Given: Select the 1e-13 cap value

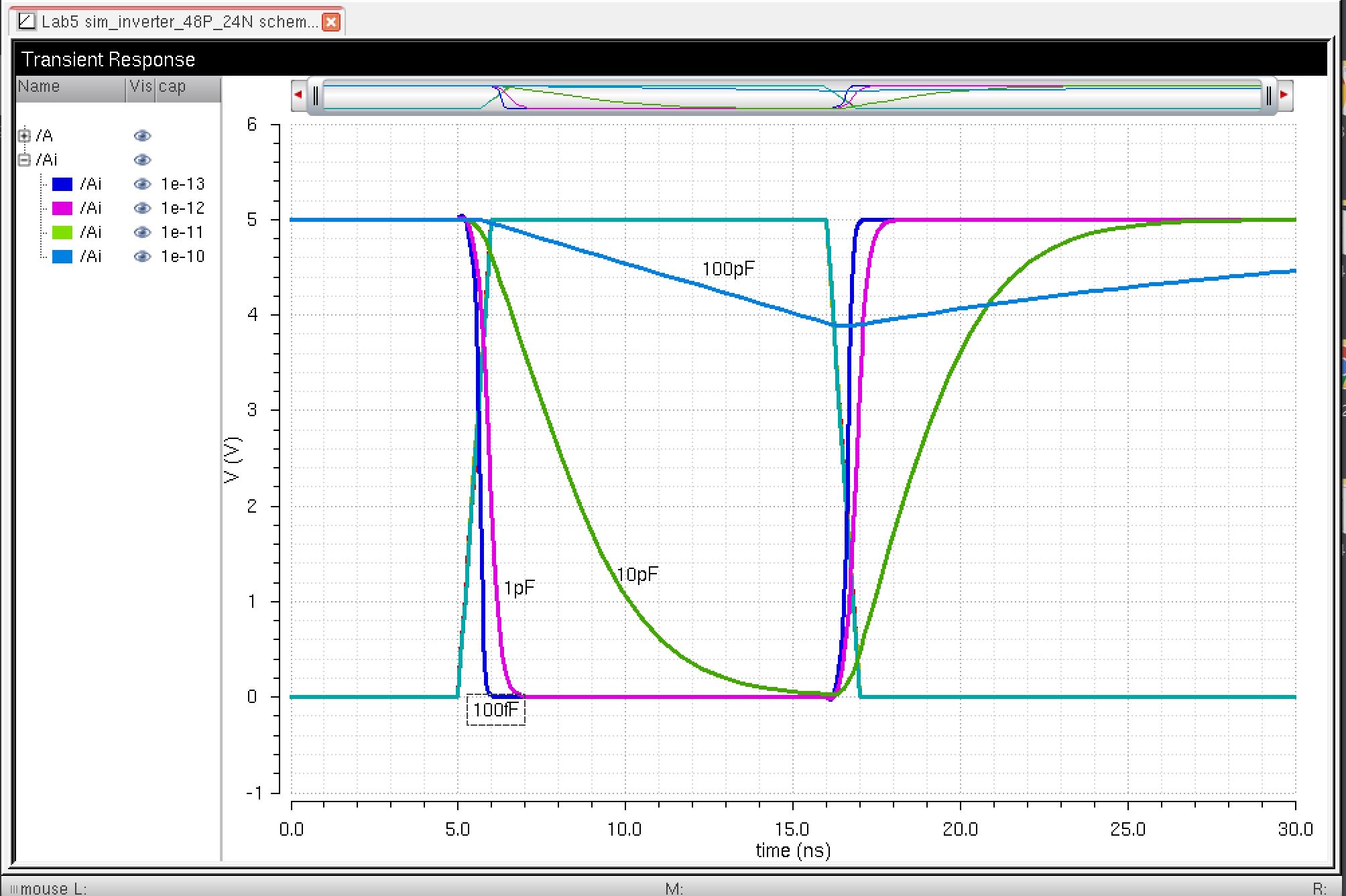Looking at the screenshot, I should coord(182,184).
